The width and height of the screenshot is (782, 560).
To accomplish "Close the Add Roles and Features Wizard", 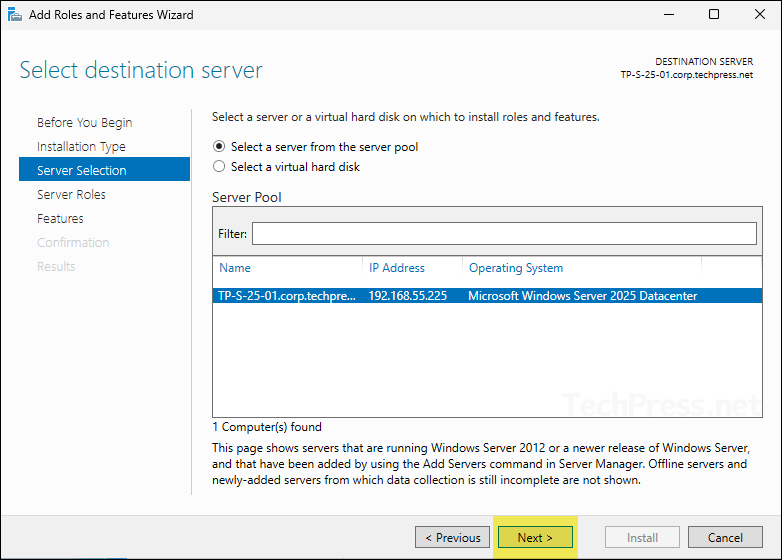I will (759, 15).
